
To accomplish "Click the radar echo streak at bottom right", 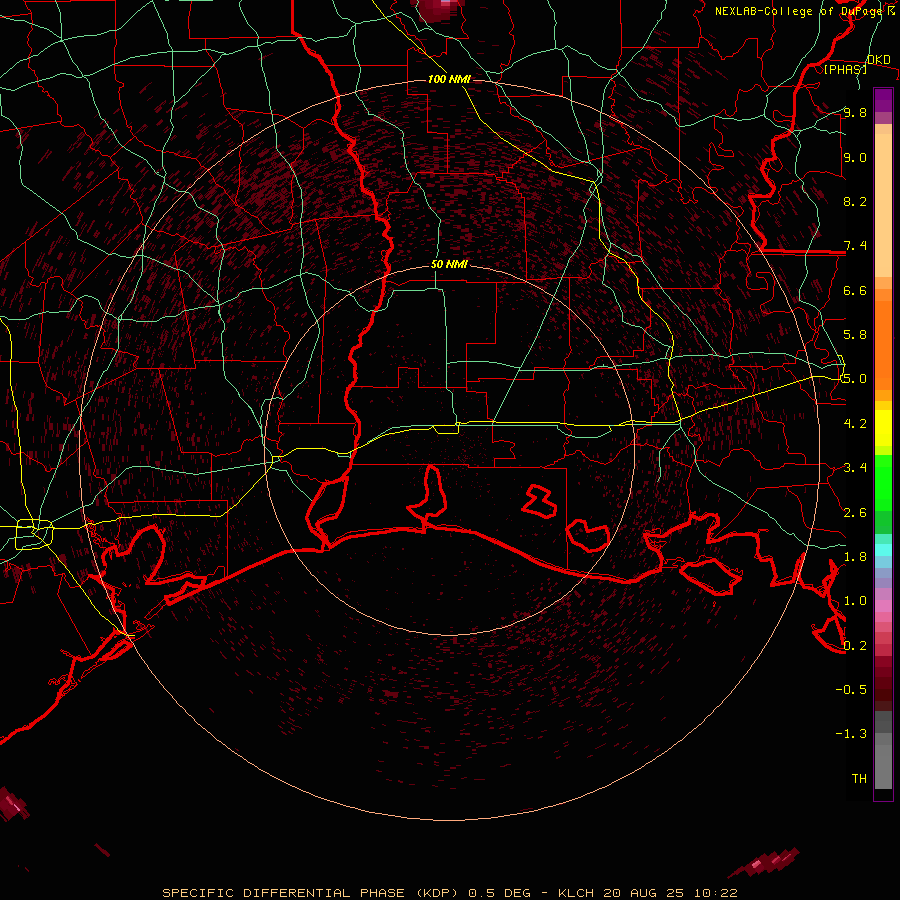I will click(765, 862).
